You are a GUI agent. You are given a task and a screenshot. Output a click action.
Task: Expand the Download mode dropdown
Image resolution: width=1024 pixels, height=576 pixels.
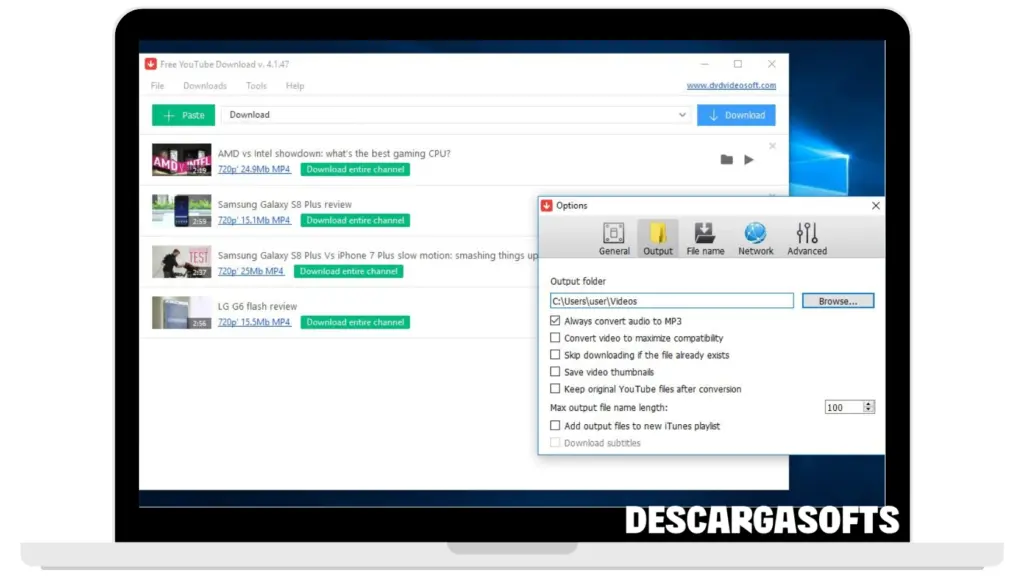683,115
